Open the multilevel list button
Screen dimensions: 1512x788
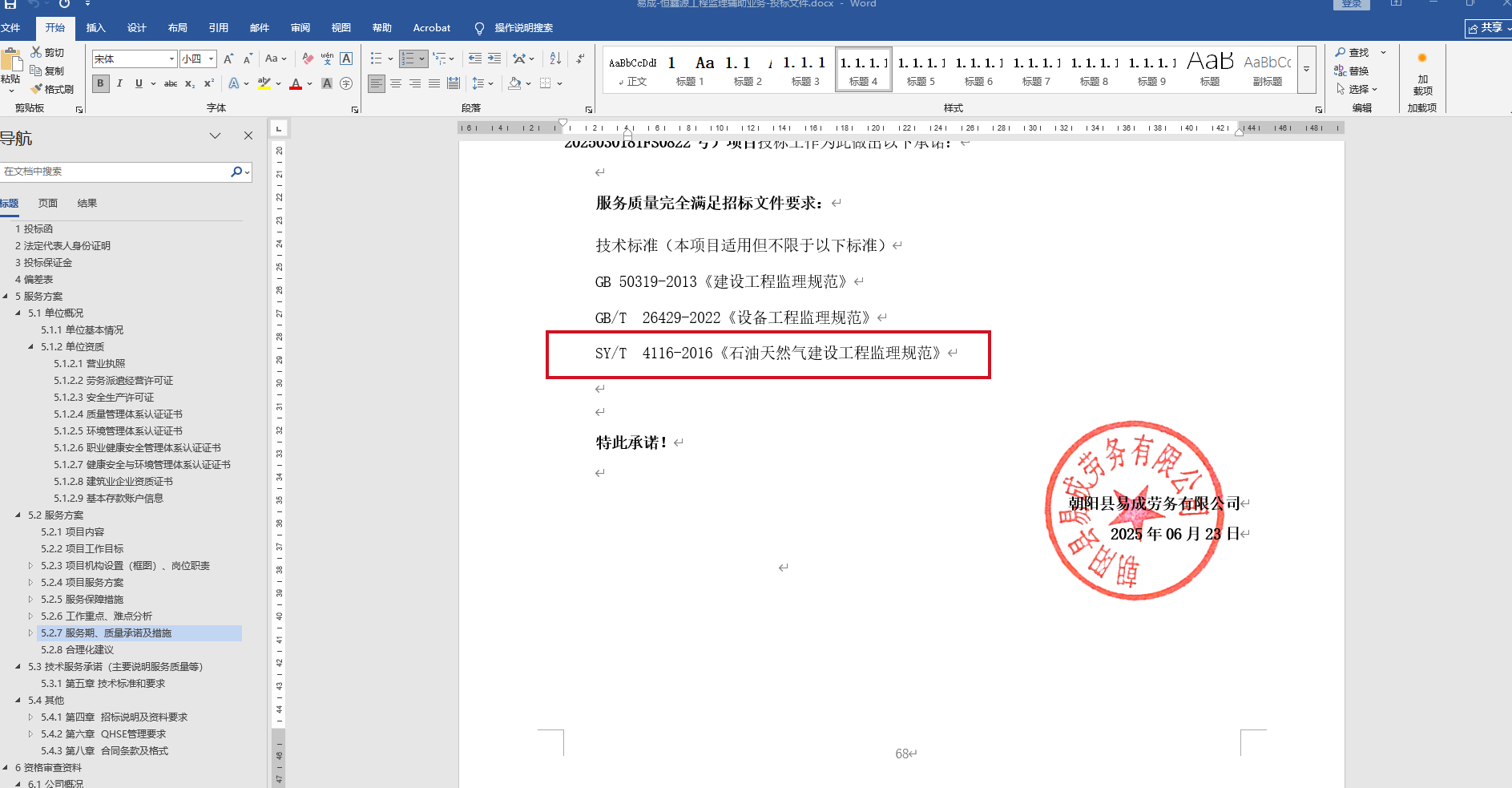tap(439, 59)
